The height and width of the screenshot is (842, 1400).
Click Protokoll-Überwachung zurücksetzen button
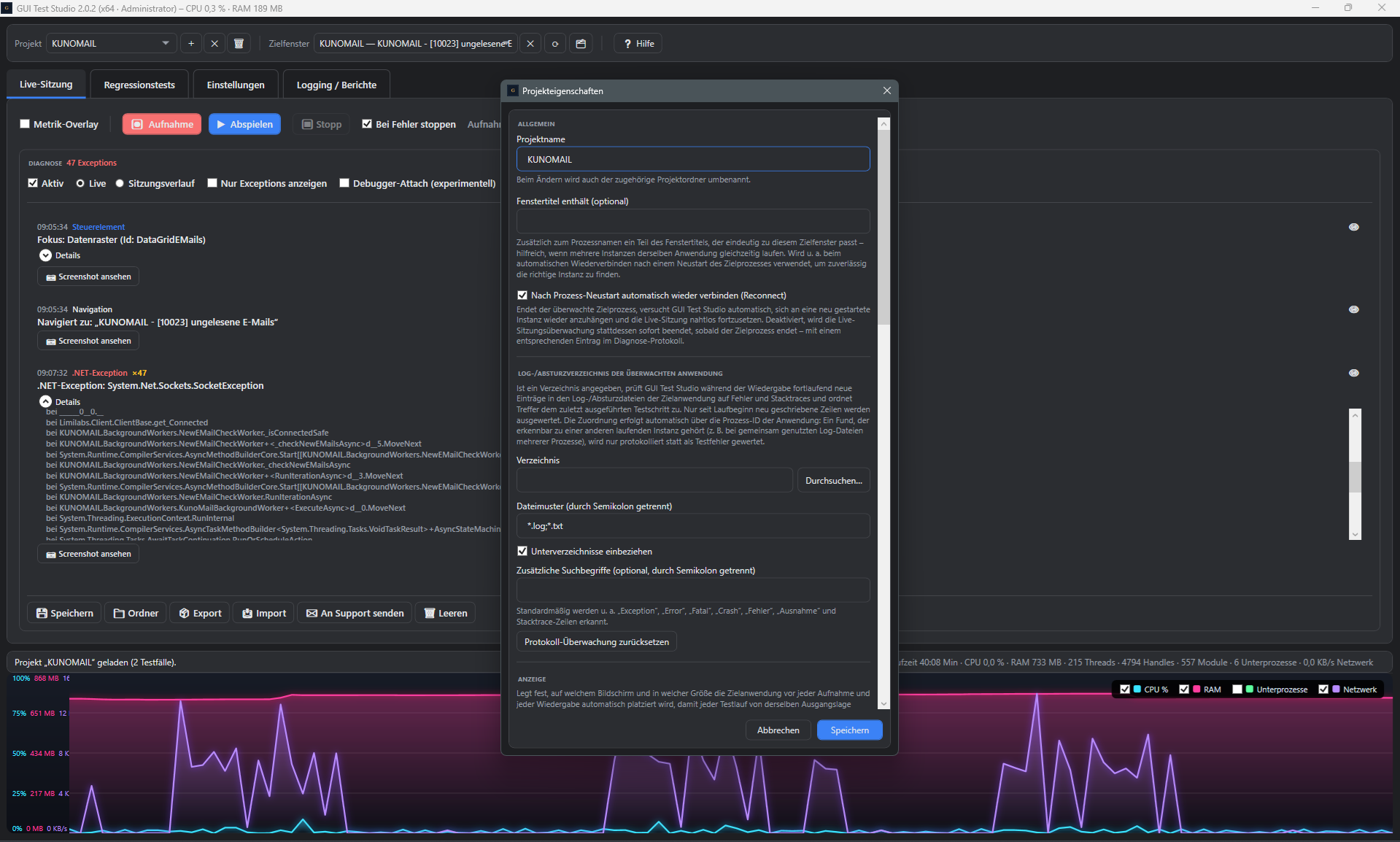[x=596, y=642]
